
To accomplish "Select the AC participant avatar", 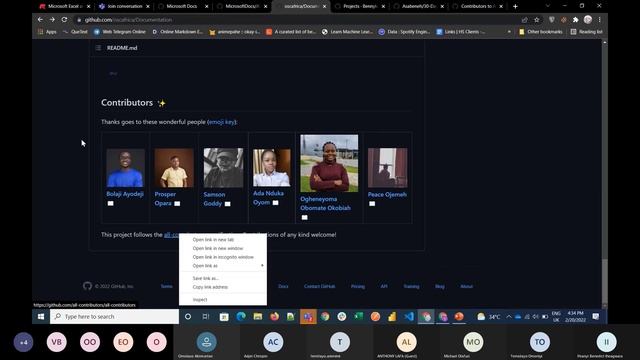I will (x=273, y=342).
